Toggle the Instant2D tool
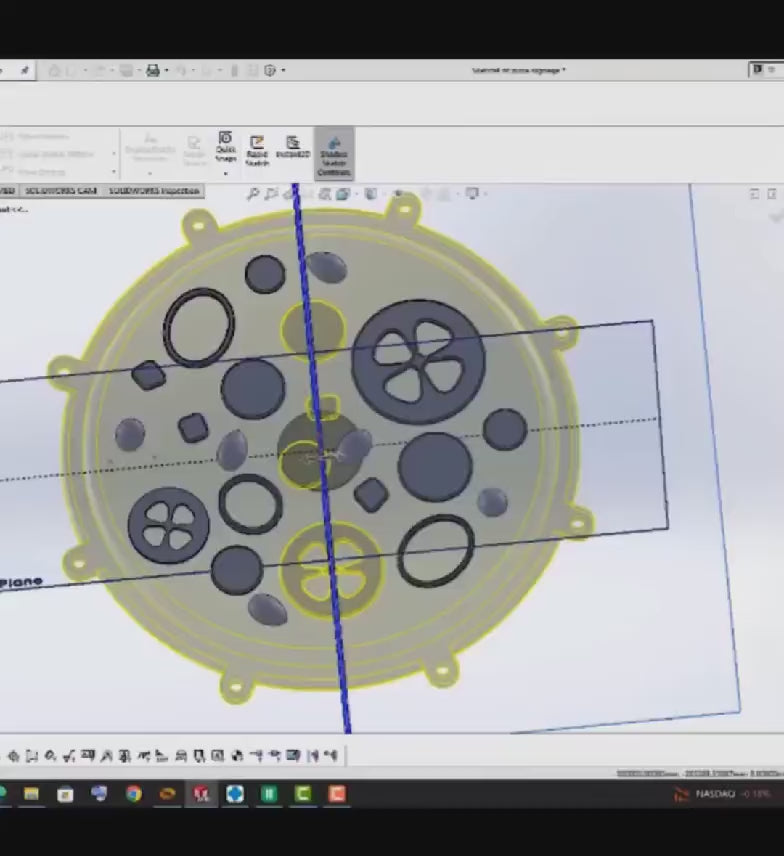This screenshot has height=856, width=784. [x=293, y=147]
